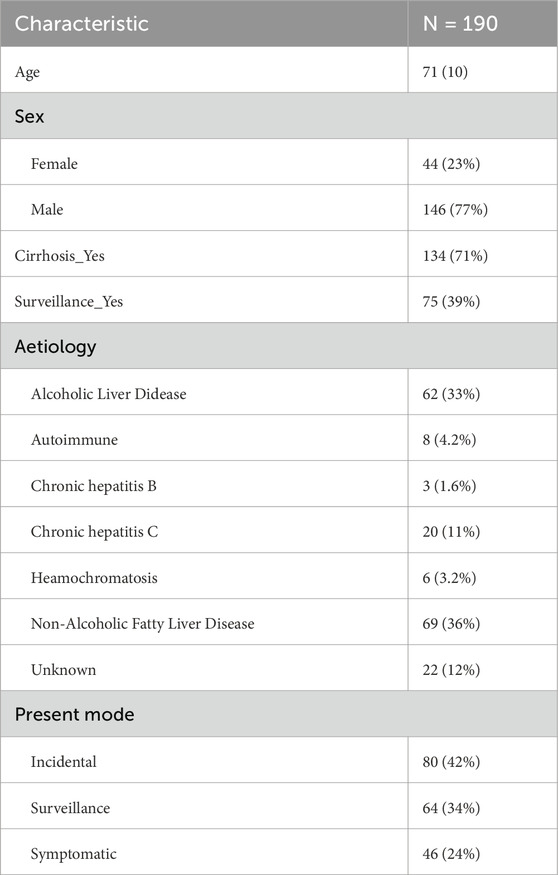This screenshot has width=558, height=875.
Task: Click the N = 190 column header
Action: point(460,23)
